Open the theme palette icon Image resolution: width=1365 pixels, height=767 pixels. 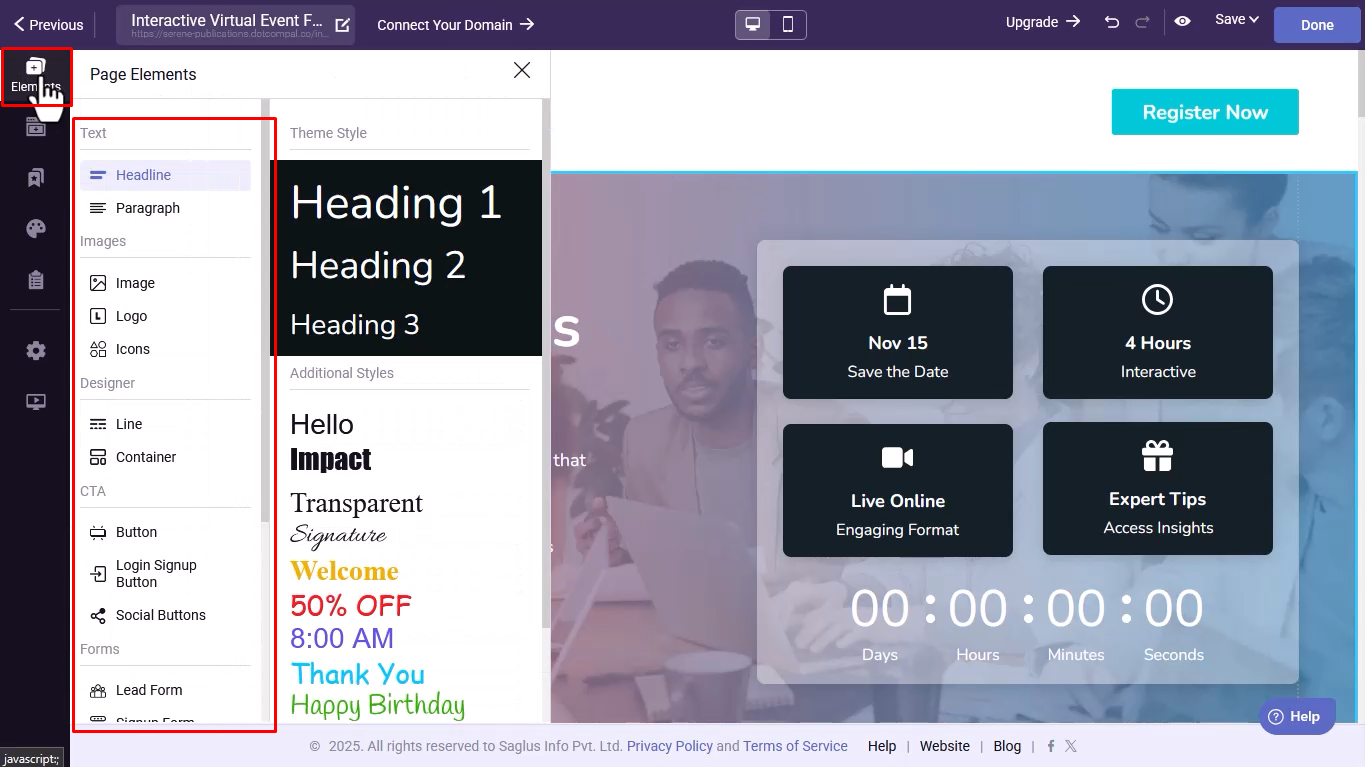[36, 229]
